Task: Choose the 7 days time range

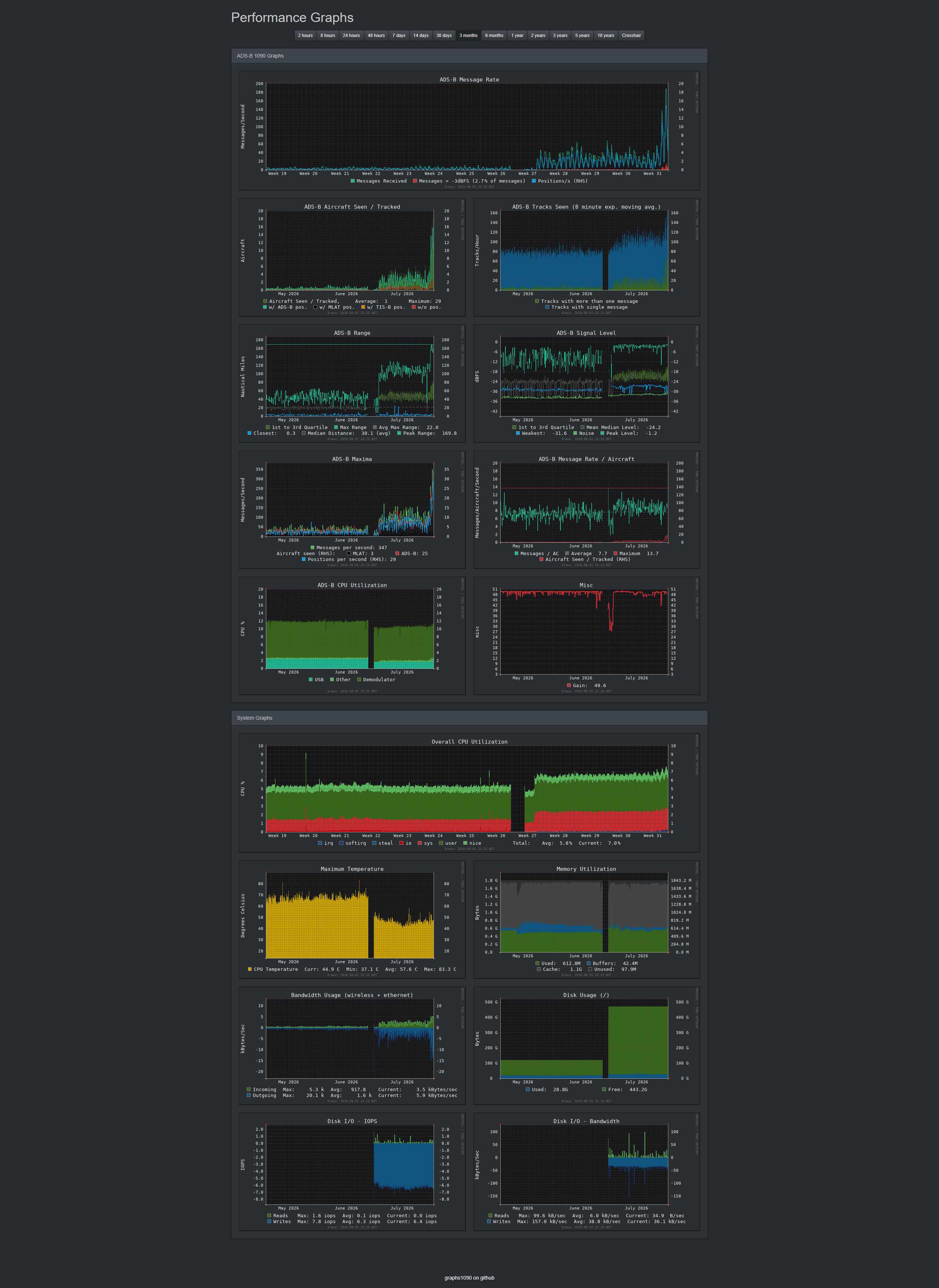Action: tap(398, 35)
